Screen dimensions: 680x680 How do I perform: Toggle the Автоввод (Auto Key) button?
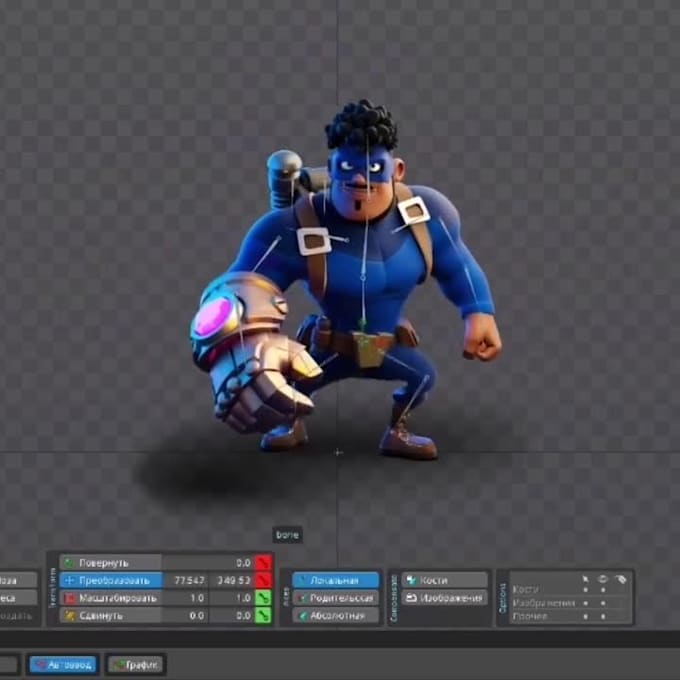pyautogui.click(x=63, y=664)
